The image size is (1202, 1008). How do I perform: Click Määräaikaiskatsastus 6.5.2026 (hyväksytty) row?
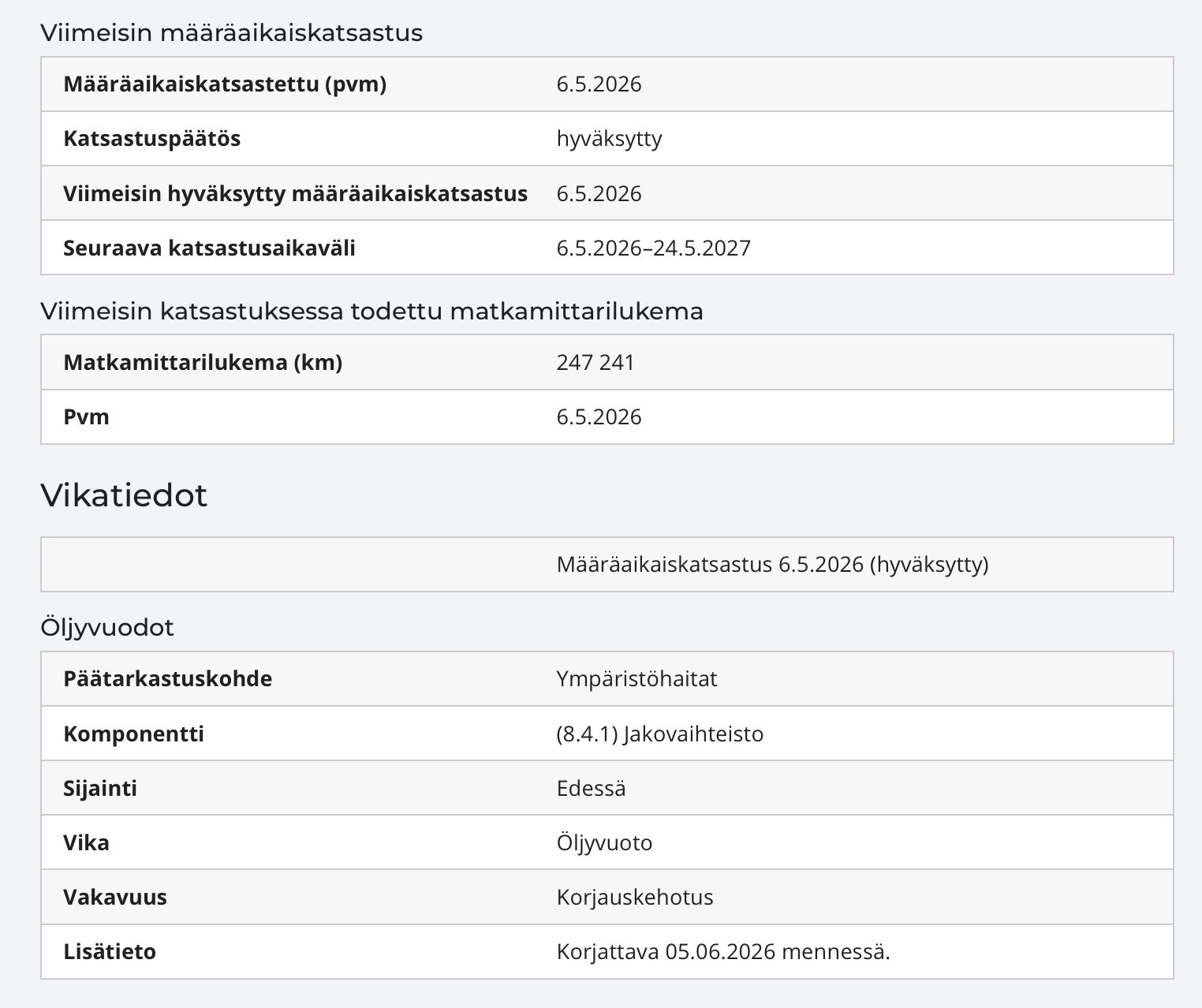click(x=607, y=565)
